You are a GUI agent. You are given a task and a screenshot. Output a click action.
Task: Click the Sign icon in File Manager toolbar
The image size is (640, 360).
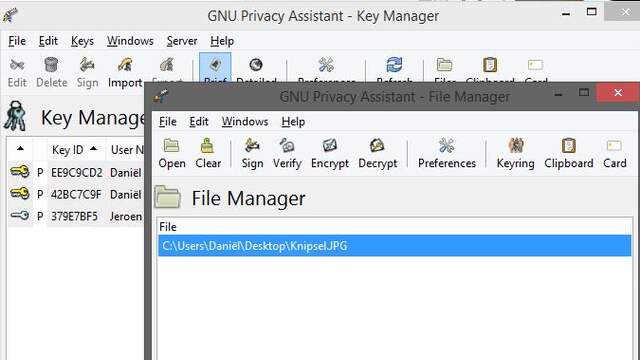pos(252,153)
